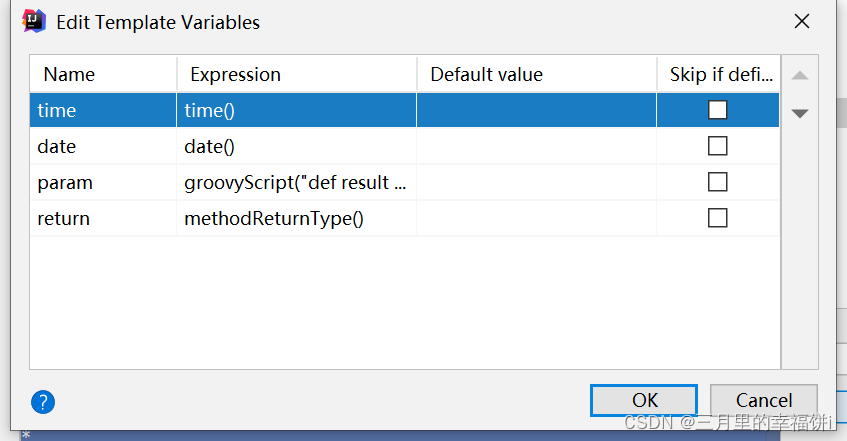Toggle Skip if defined for date
Viewport: 847px width, 441px height.
(x=717, y=146)
